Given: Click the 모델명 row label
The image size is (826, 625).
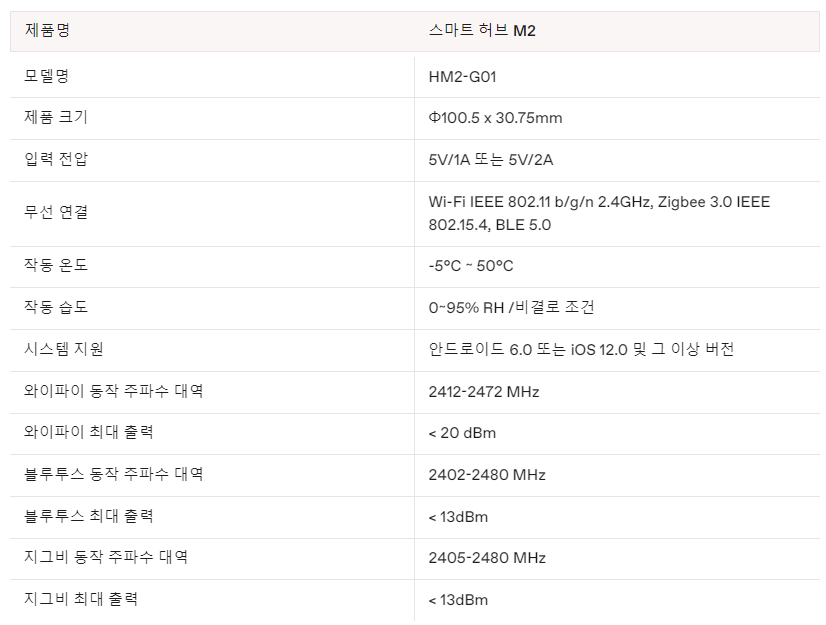Looking at the screenshot, I should (x=47, y=76).
